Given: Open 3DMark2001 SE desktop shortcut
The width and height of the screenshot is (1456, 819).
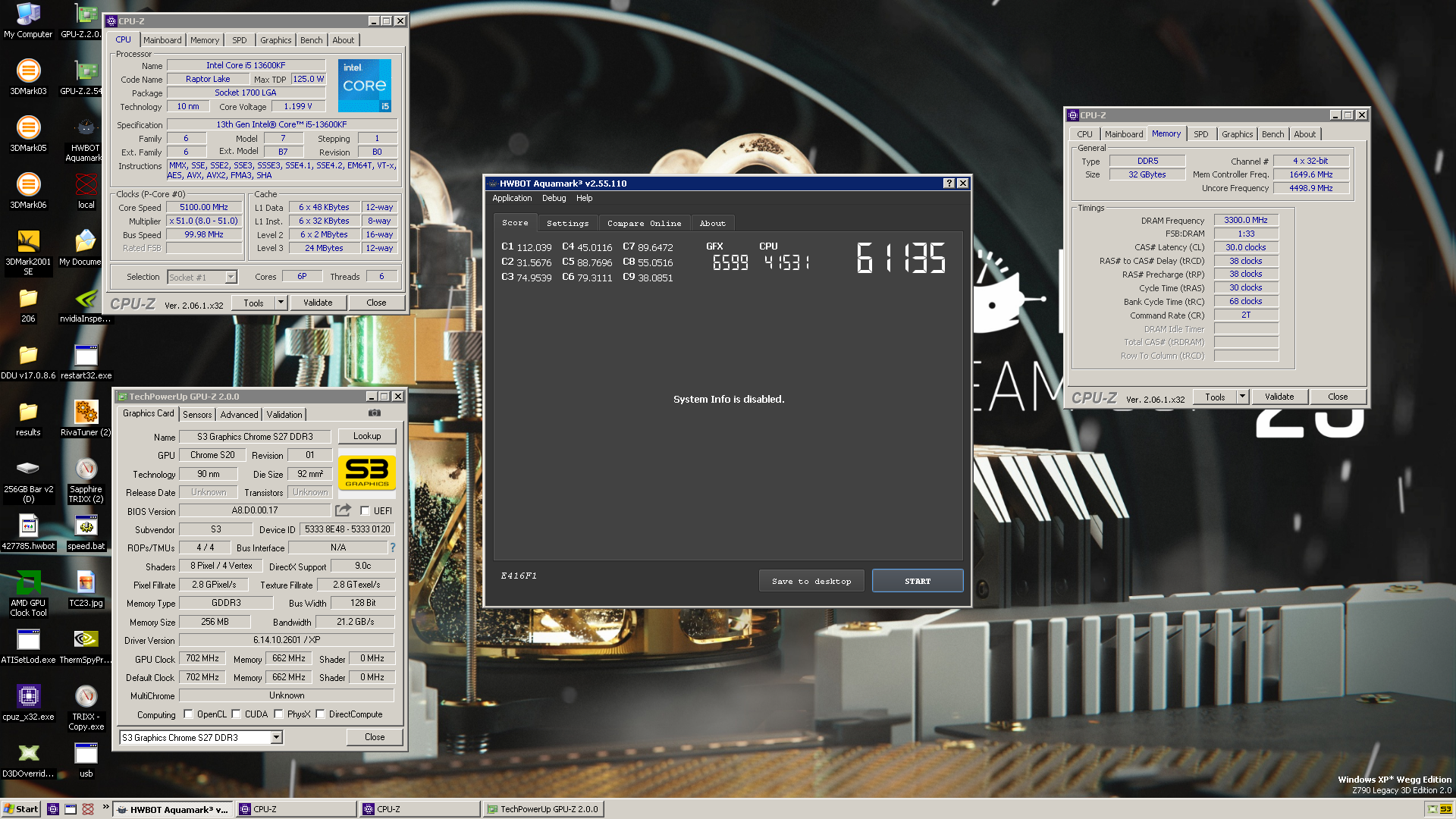Looking at the screenshot, I should tap(28, 252).
